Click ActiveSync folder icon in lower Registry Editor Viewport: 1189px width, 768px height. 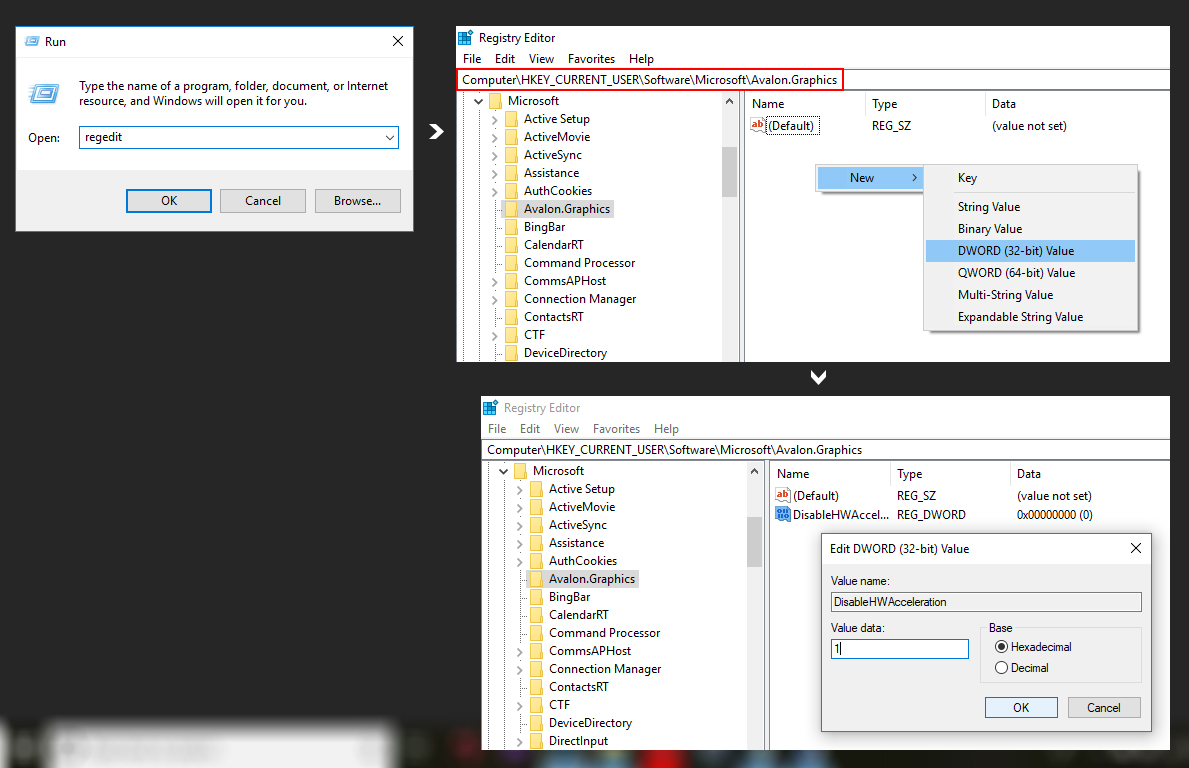[x=536, y=525]
